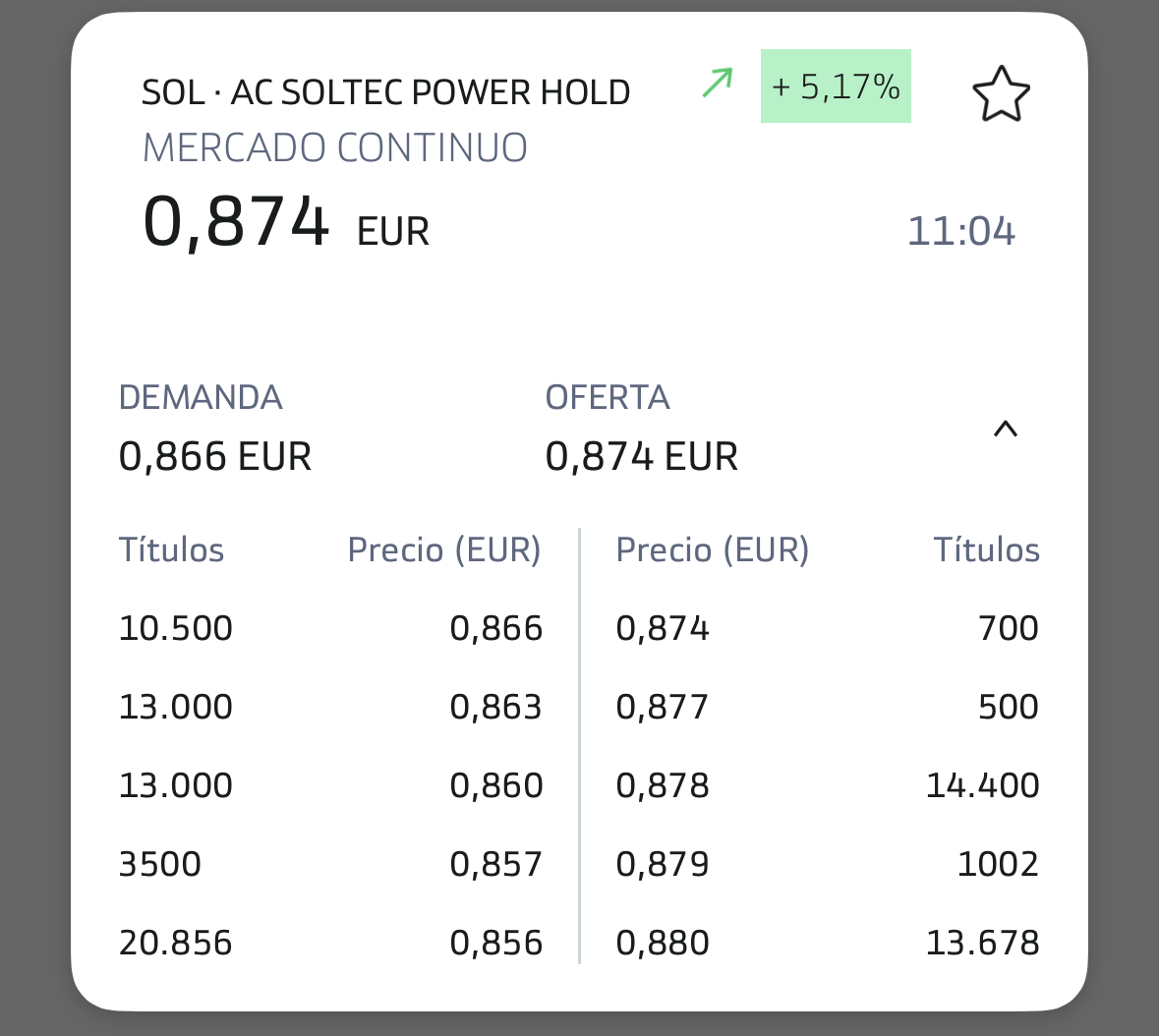
Task: Click the 0,874 EUR current price
Action: [286, 223]
